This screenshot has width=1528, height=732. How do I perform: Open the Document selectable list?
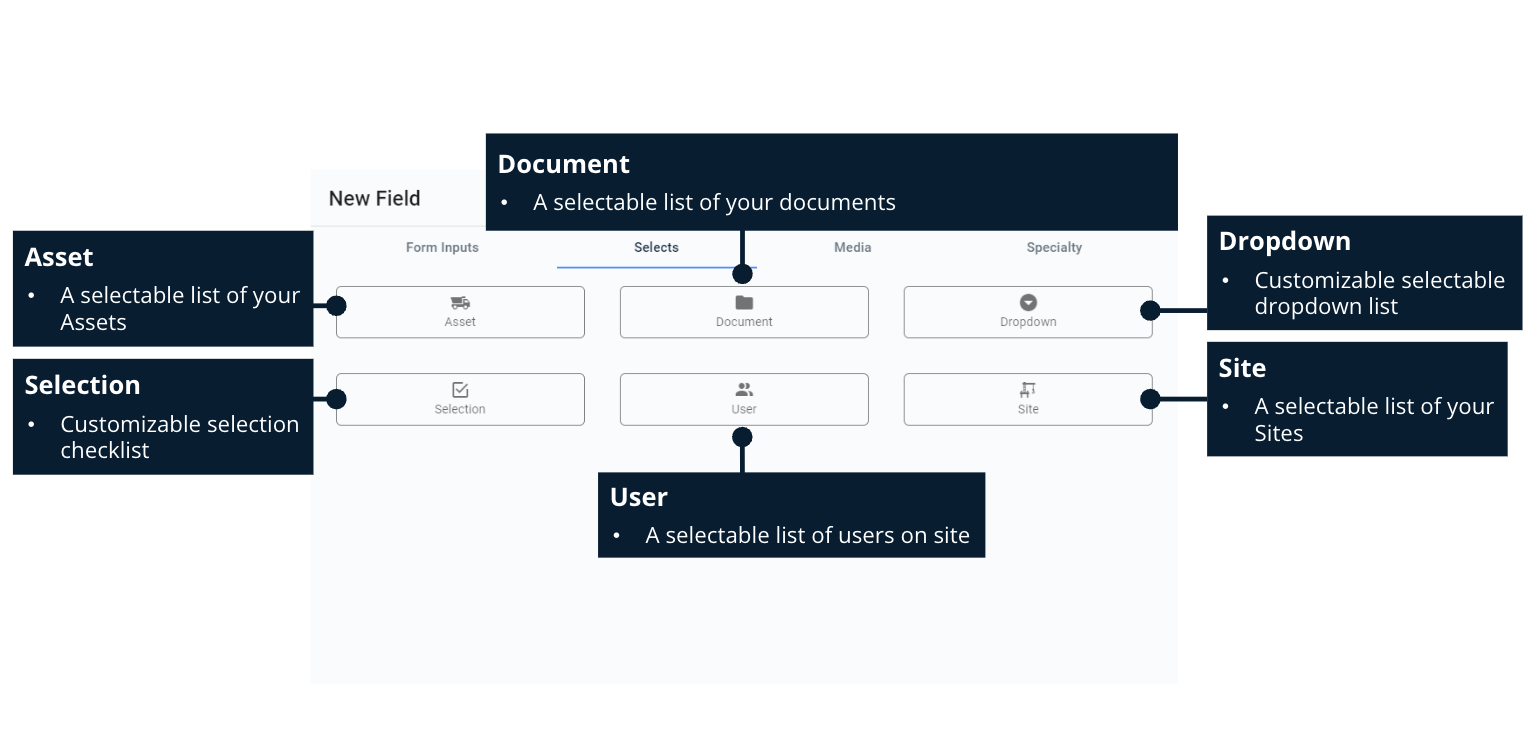tap(744, 311)
